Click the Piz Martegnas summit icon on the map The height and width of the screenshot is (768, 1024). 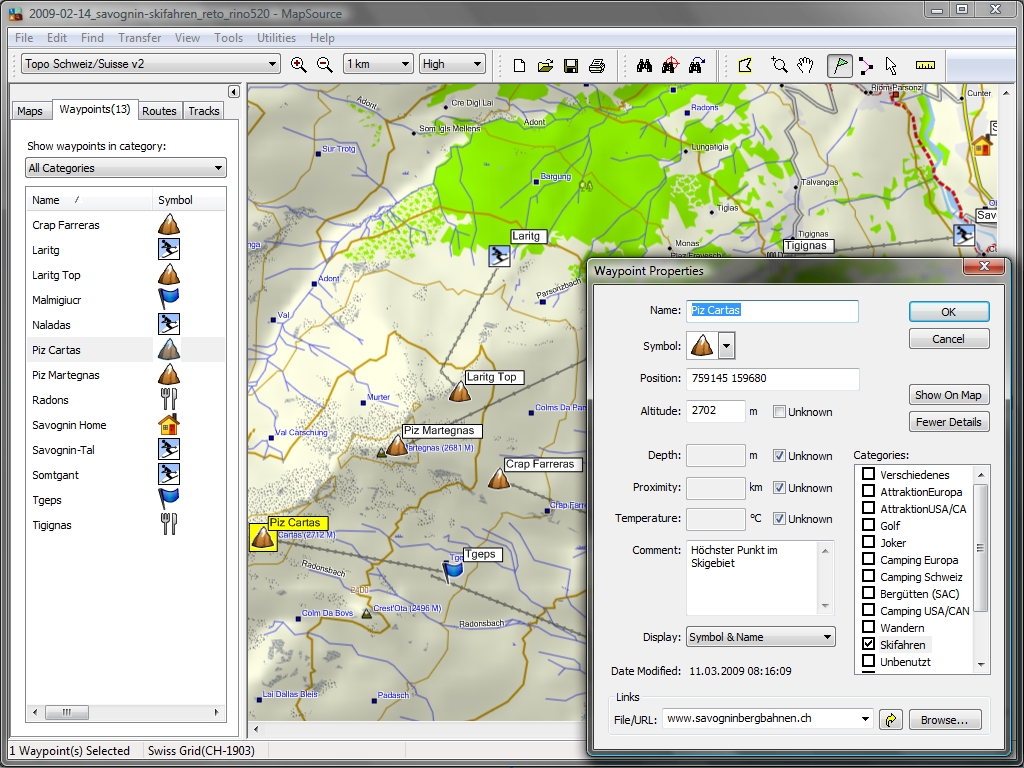[x=397, y=445]
